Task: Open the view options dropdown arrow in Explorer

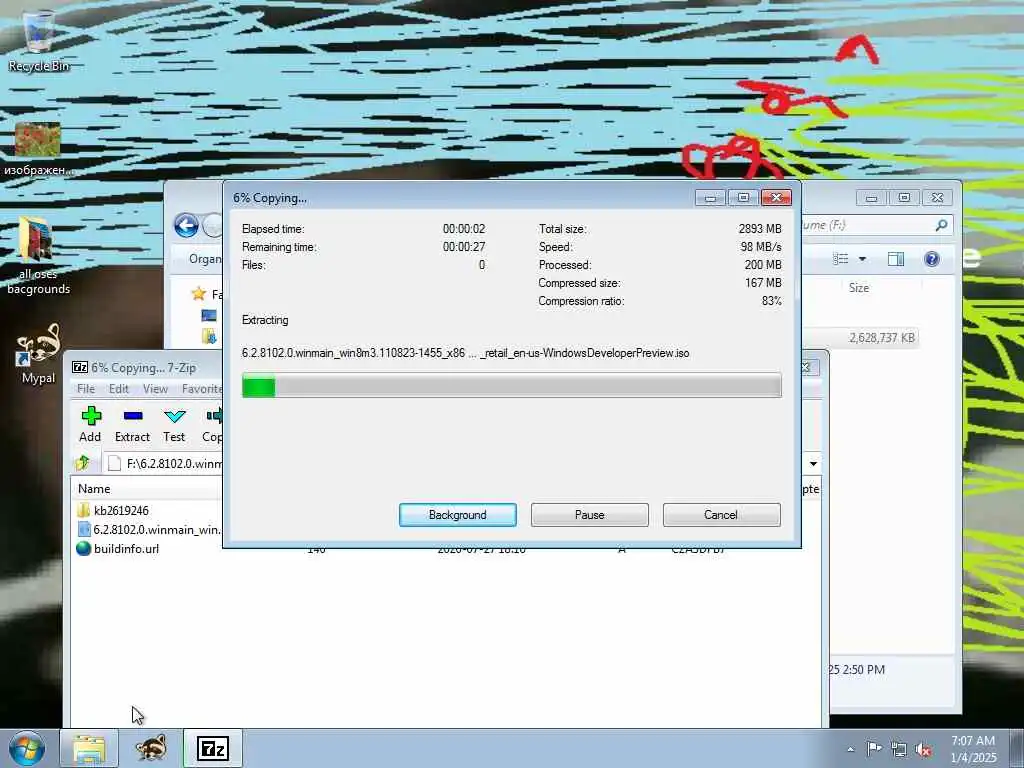Action: tap(862, 259)
